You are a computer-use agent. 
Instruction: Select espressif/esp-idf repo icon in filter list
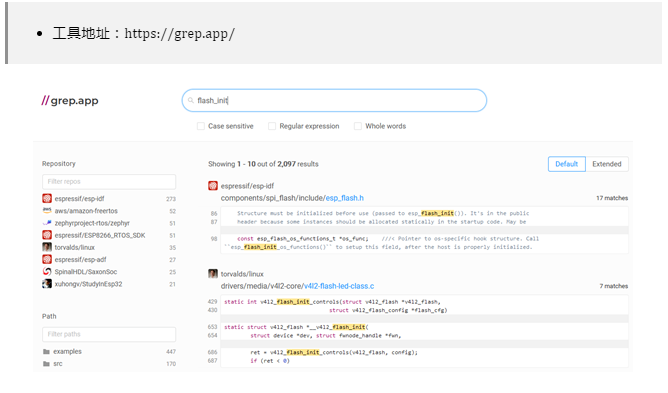[47, 199]
